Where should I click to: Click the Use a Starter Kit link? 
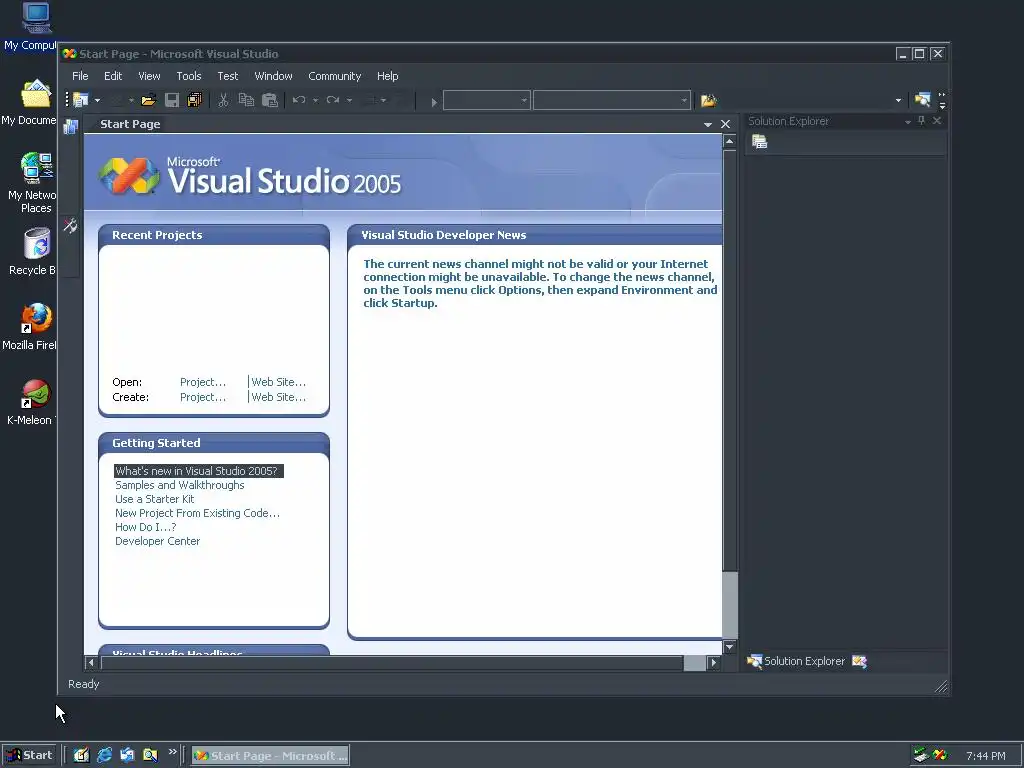[x=155, y=499]
